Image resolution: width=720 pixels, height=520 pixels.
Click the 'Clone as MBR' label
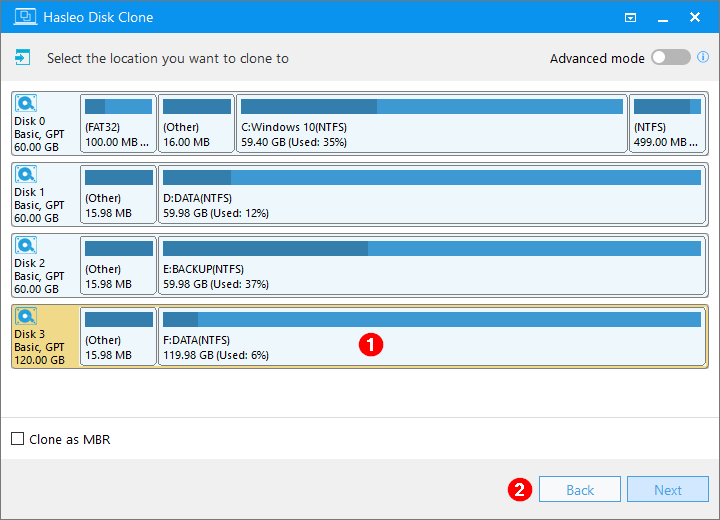click(70, 440)
